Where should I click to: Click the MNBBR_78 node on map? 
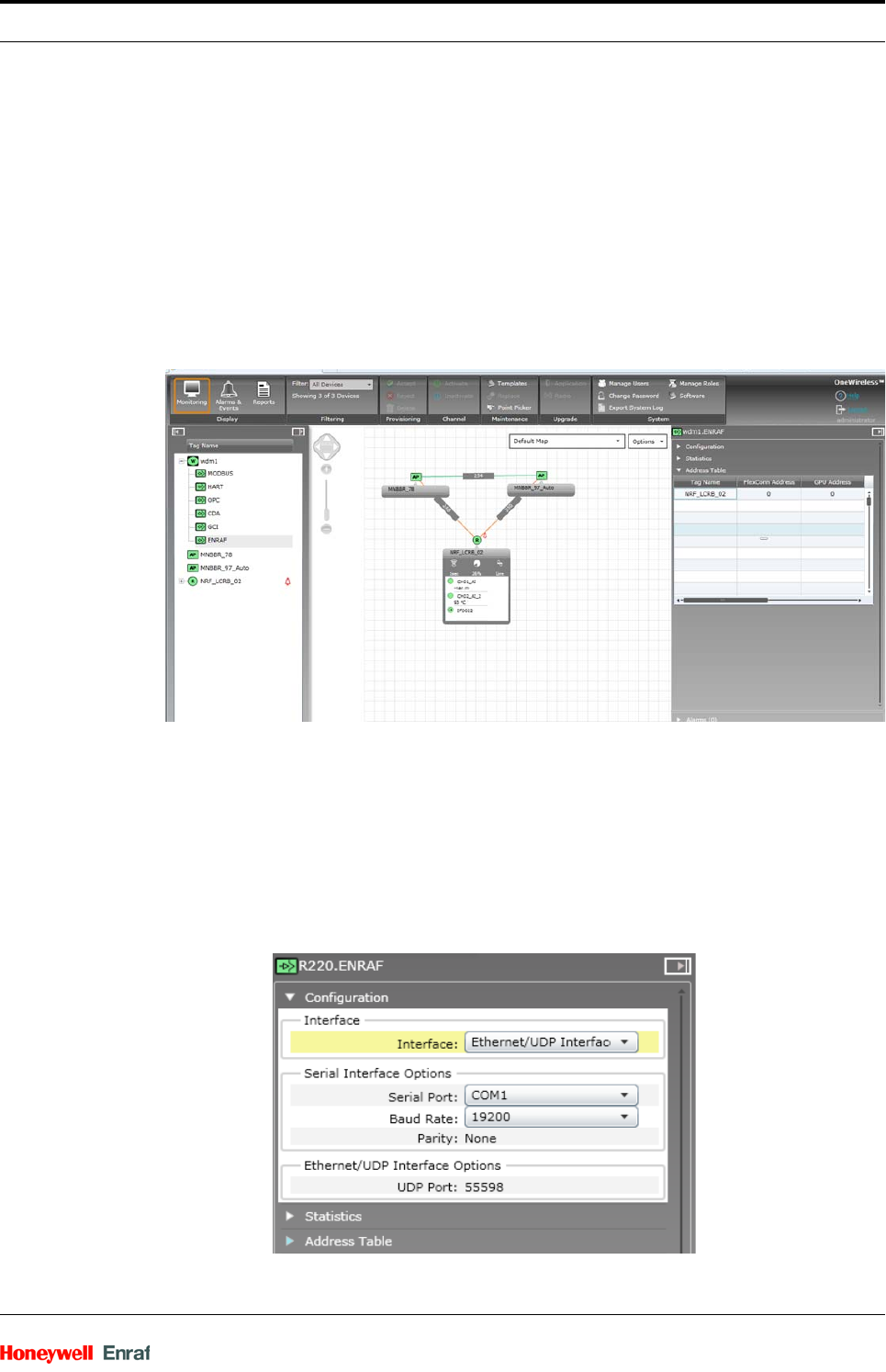coord(415,490)
